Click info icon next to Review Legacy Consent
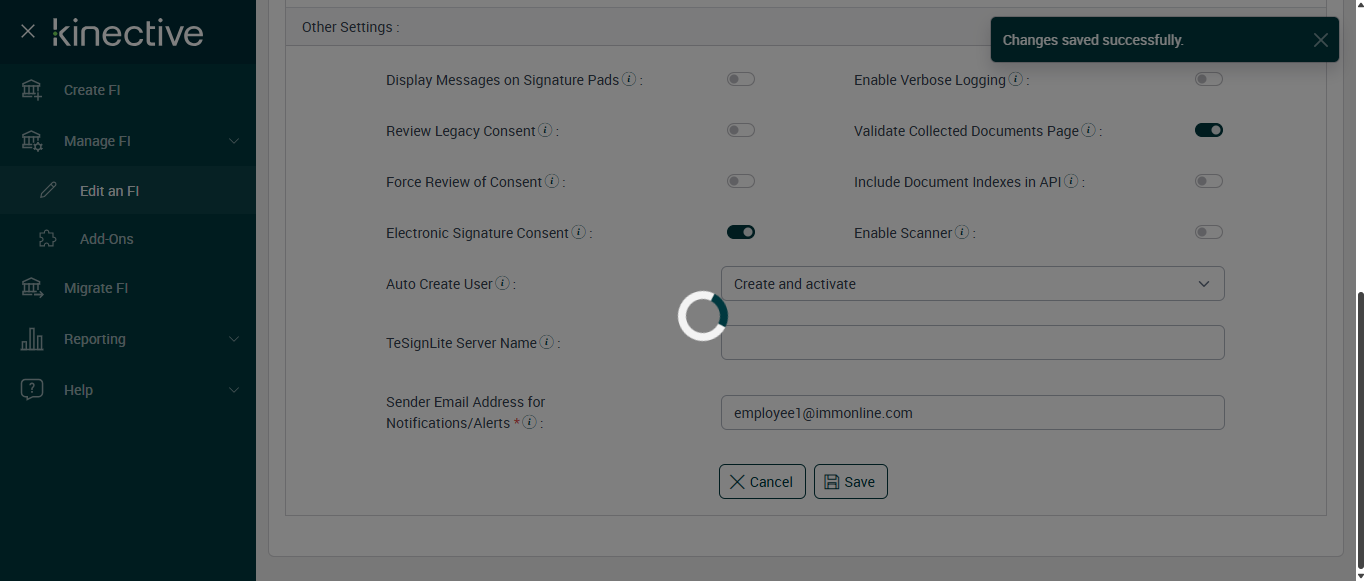This screenshot has height=581, width=1366. click(545, 130)
